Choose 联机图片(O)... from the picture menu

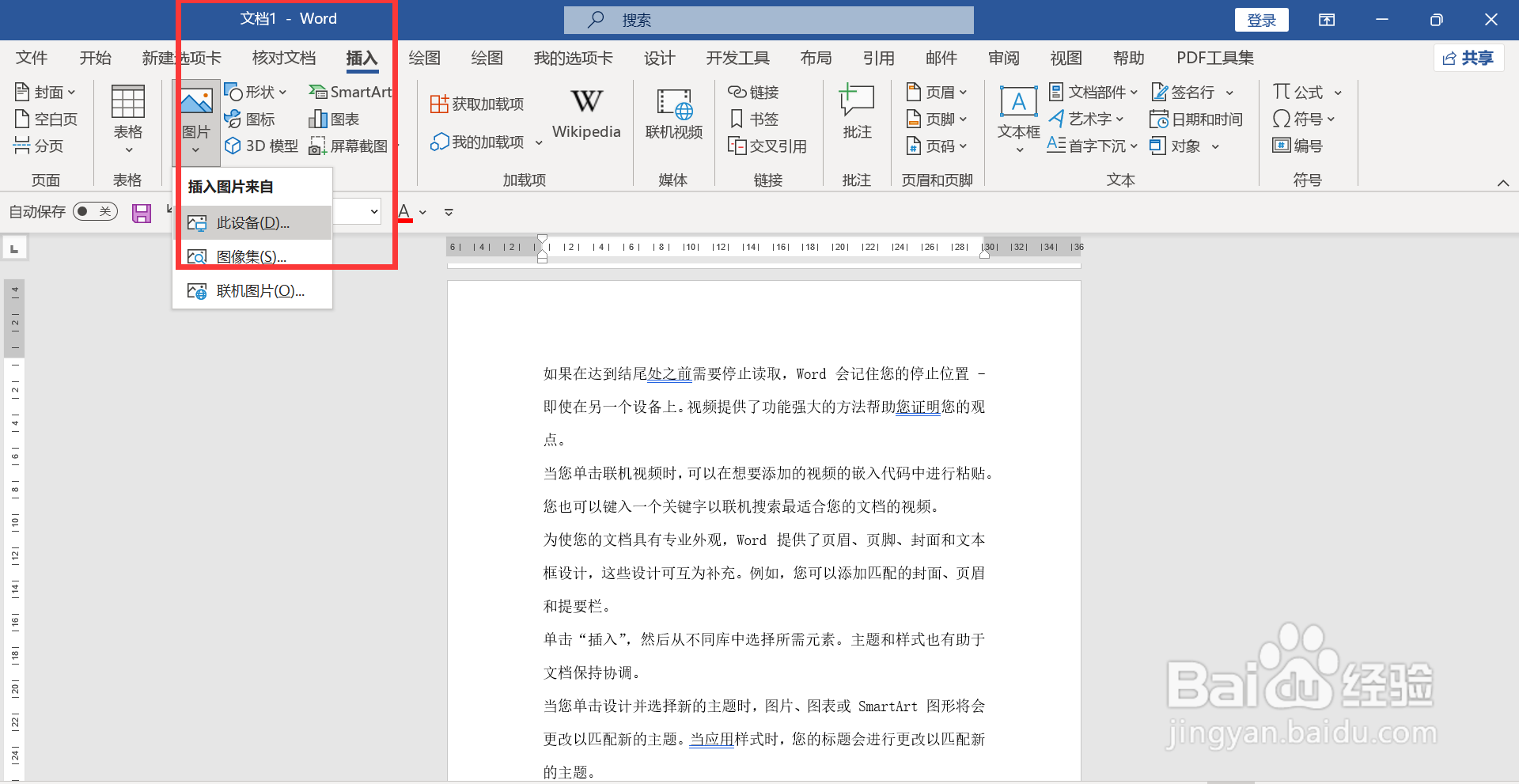252,291
